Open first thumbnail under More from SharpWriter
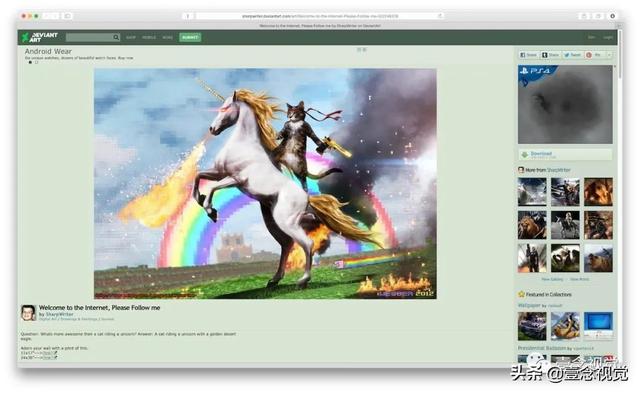640x393 pixels. 532,191
